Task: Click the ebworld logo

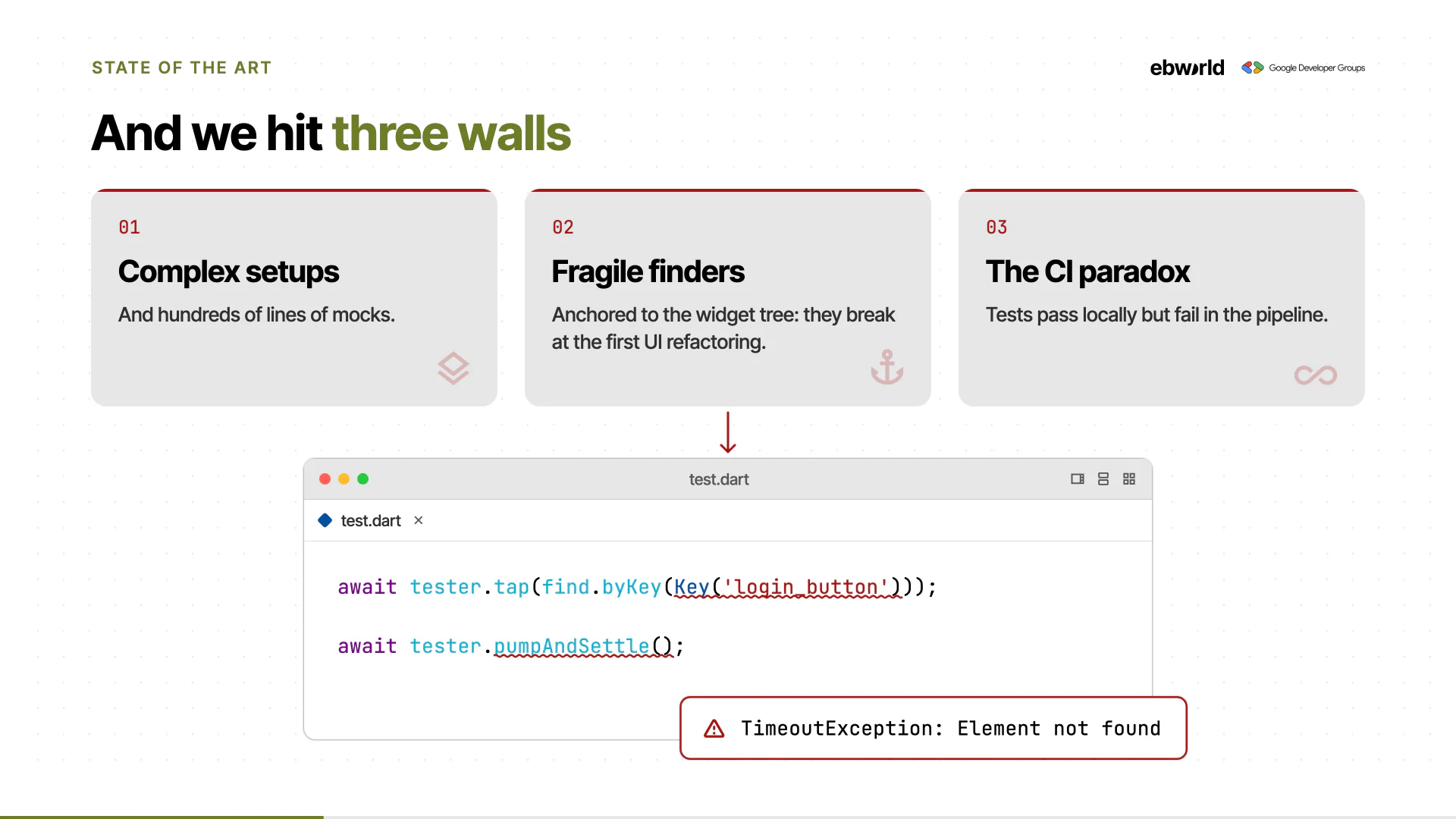Action: click(1187, 67)
